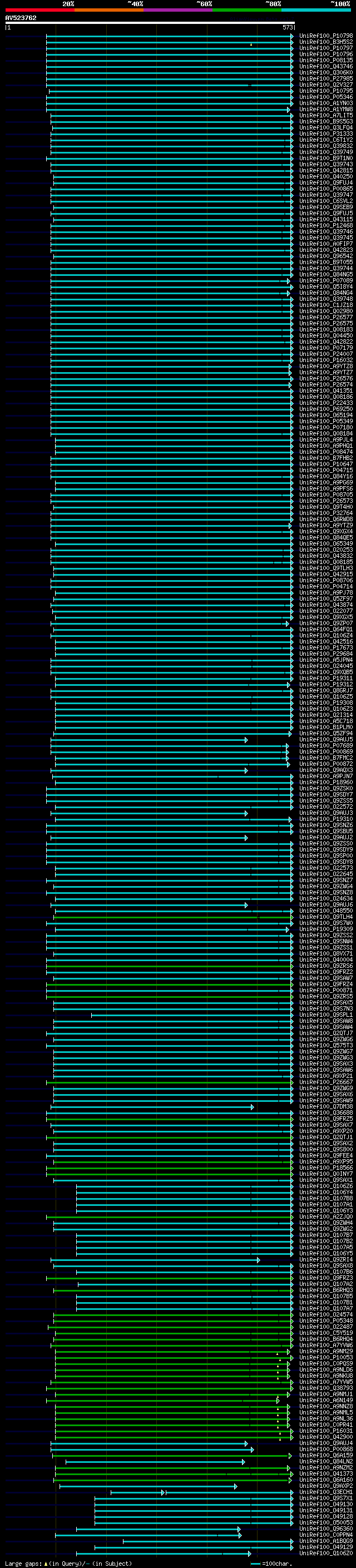Open hit UniRef100_P19309
356x1568 pixels.
[325, 929]
